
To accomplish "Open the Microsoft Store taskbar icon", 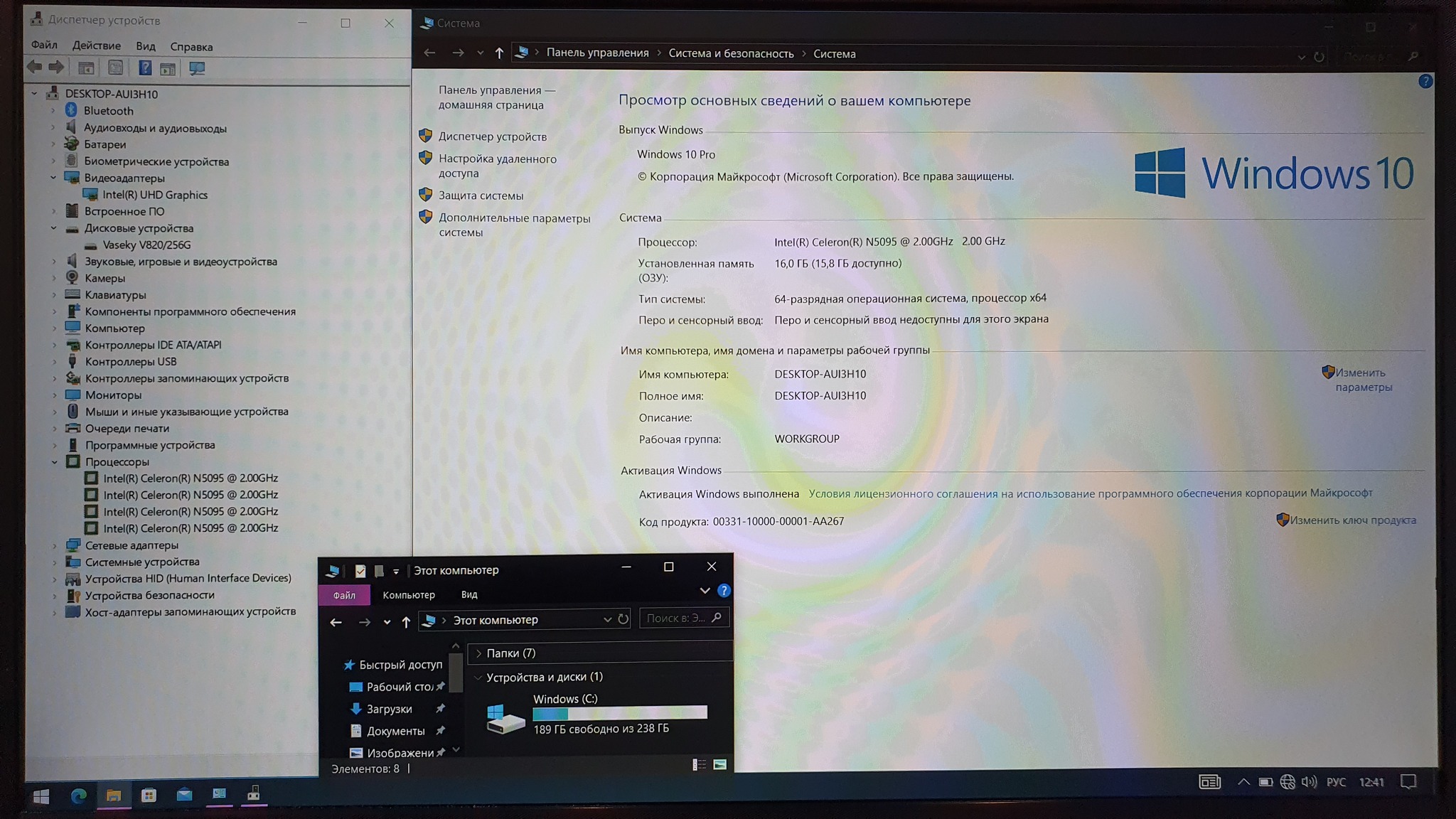I will tap(149, 796).
